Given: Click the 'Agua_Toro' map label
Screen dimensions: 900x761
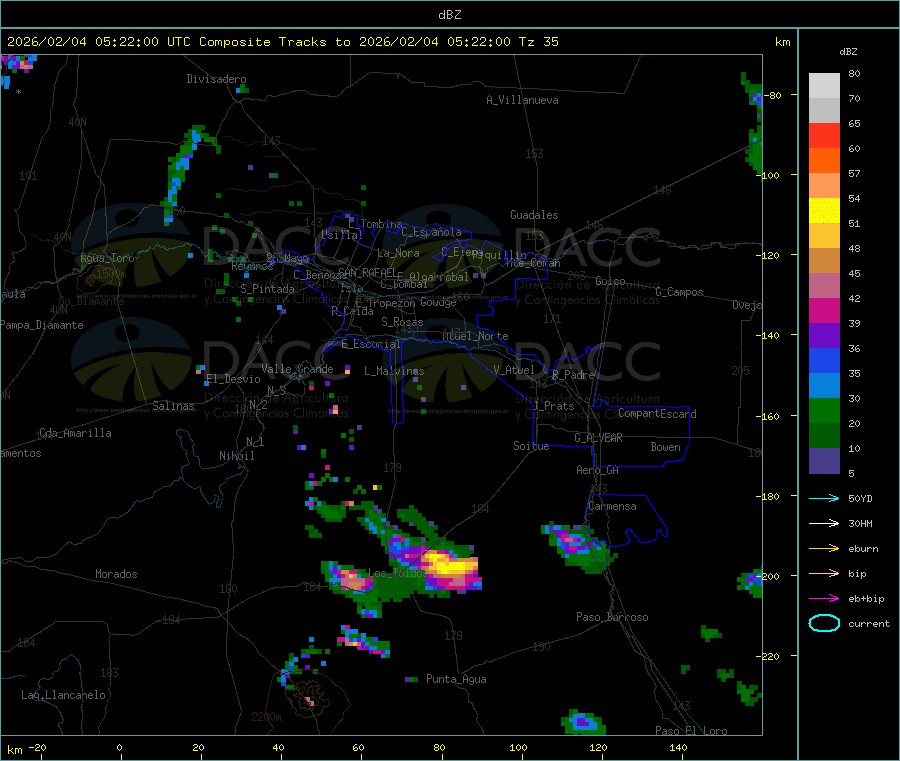Looking at the screenshot, I should coord(107,258).
